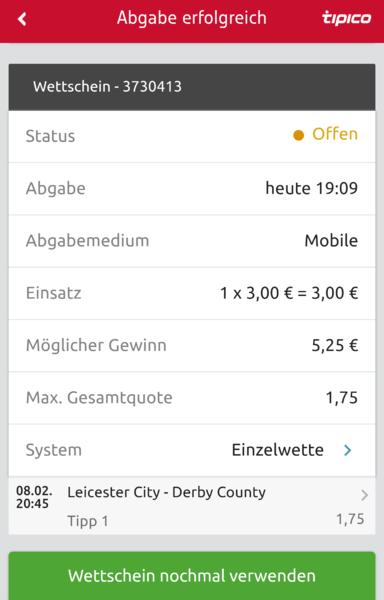
Task: Tap the Abgabe heute 19:09 row
Action: point(192,188)
